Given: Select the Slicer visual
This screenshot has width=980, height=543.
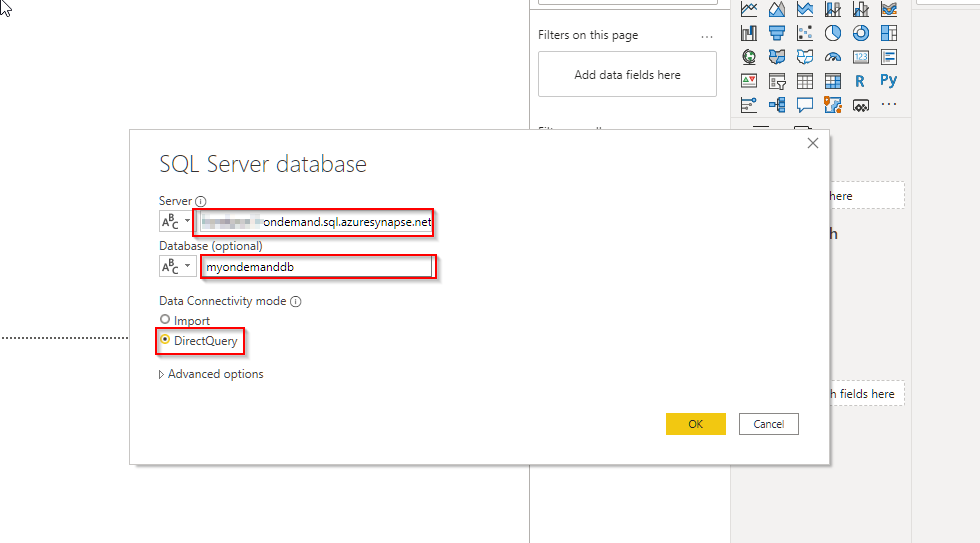Looking at the screenshot, I should click(777, 81).
